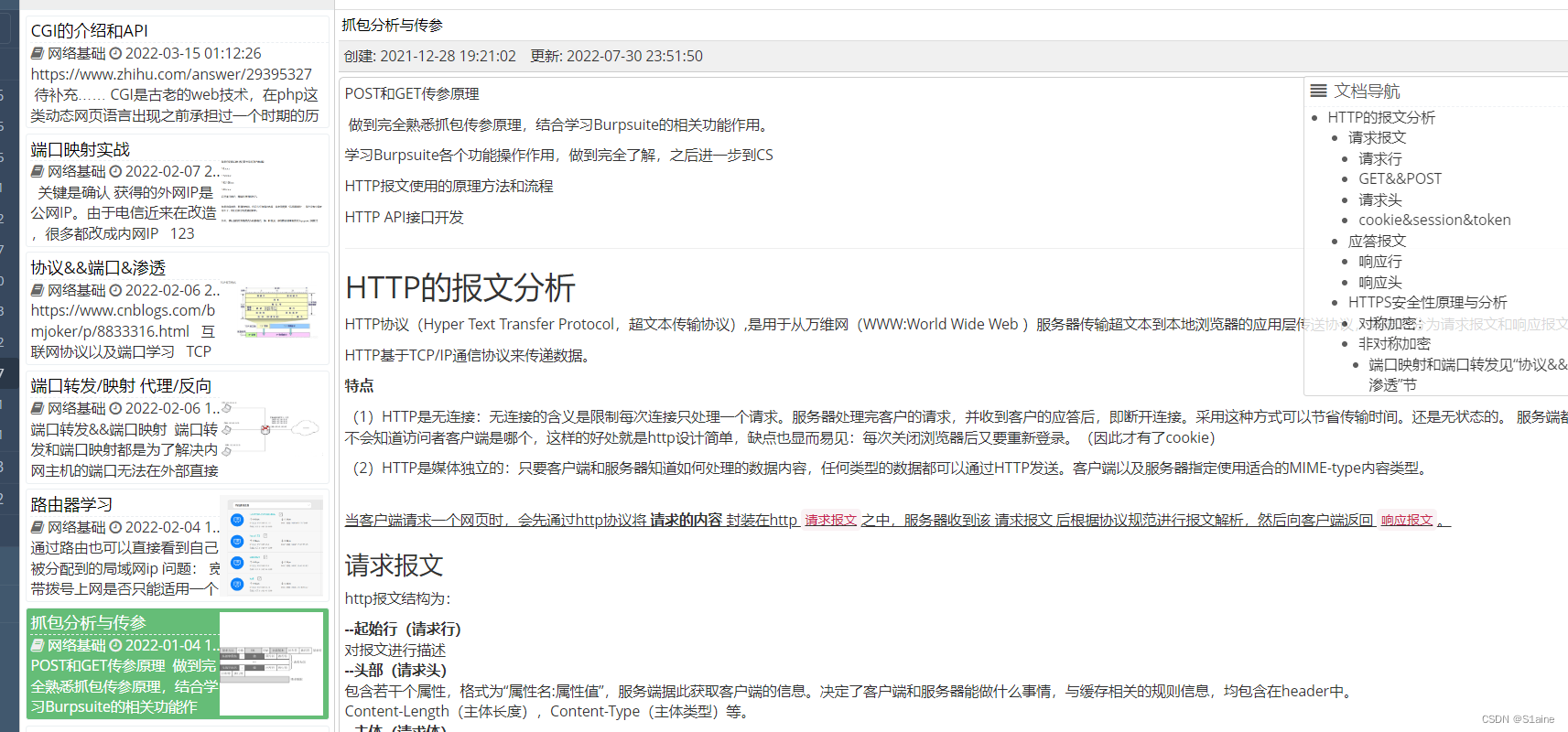Image resolution: width=1568 pixels, height=732 pixels.
Task: Click the creation date 2021-12-28 19:21:02
Action: point(449,56)
